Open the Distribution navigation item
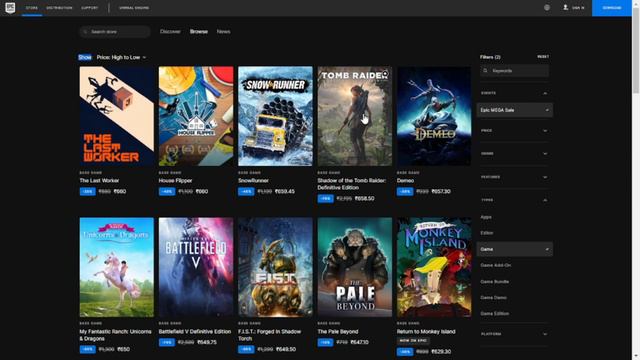Viewport: 640px width, 360px height. (59, 8)
